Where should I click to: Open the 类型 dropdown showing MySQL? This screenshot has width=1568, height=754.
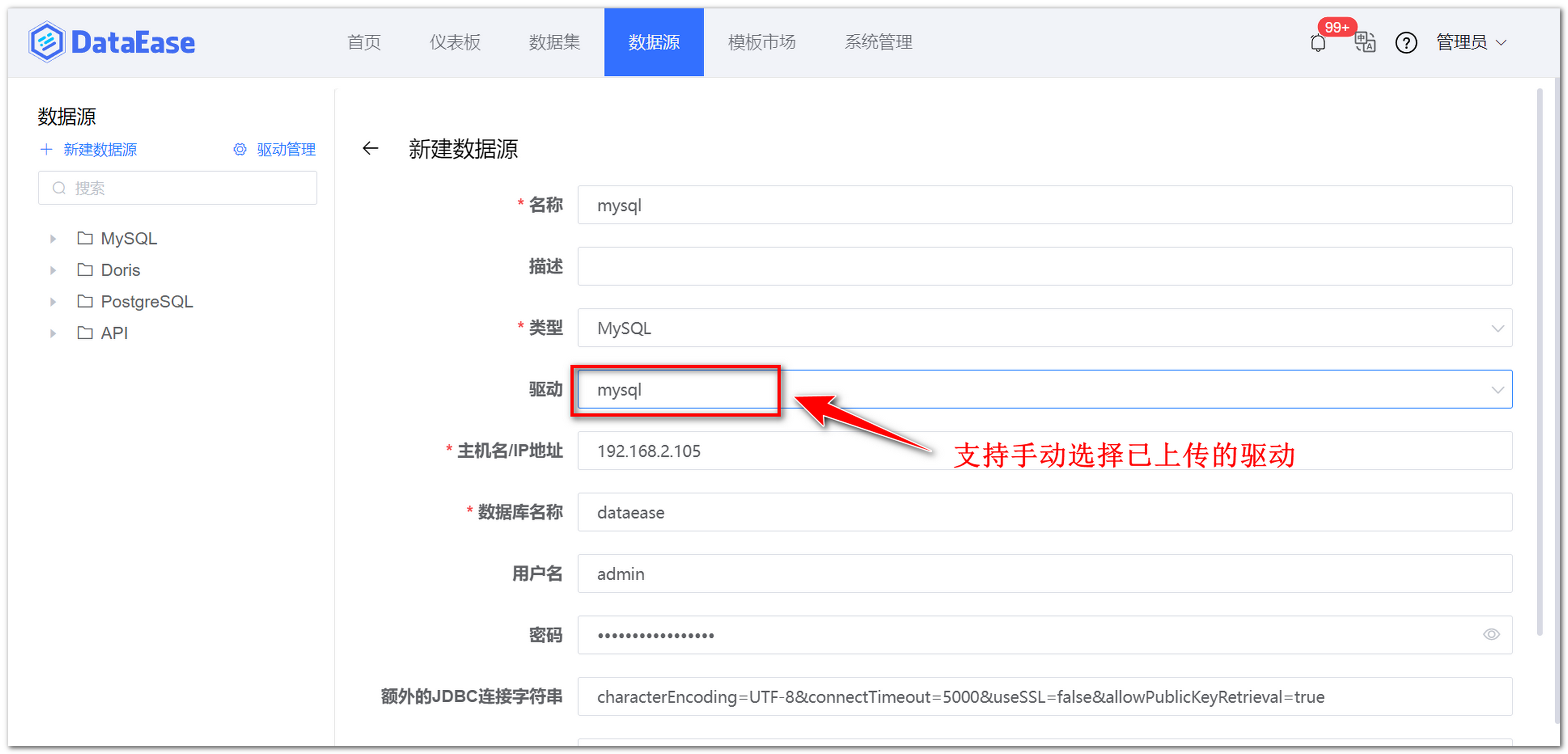[1498, 329]
